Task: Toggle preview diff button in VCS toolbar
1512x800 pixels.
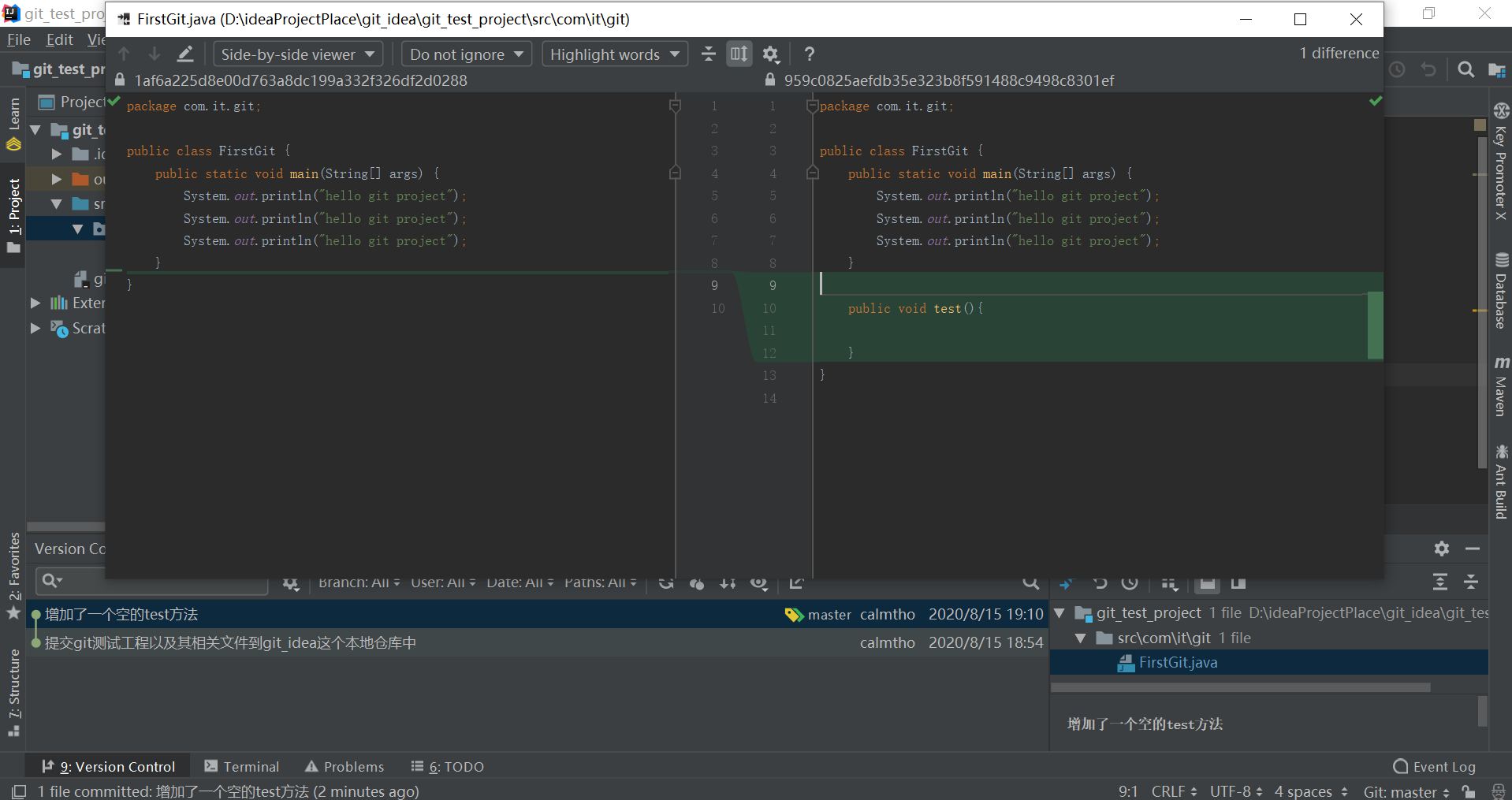Action: click(1207, 583)
